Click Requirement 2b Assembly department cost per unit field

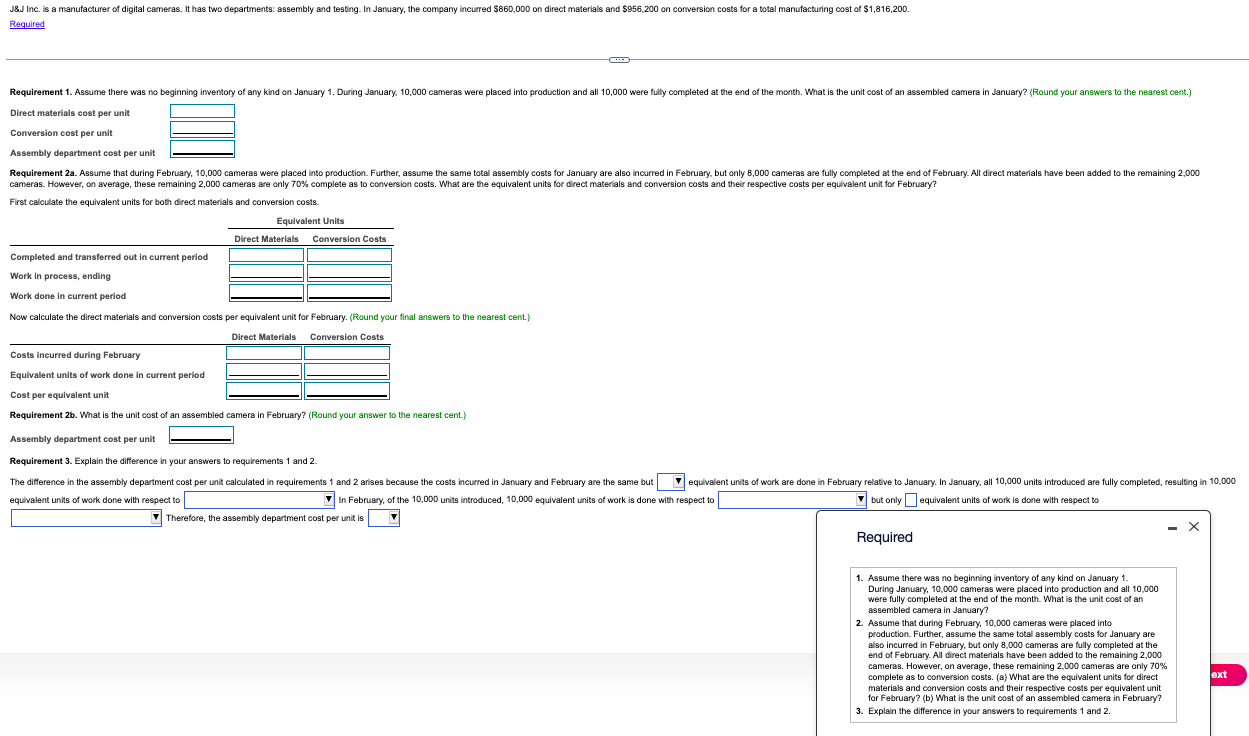coord(201,436)
